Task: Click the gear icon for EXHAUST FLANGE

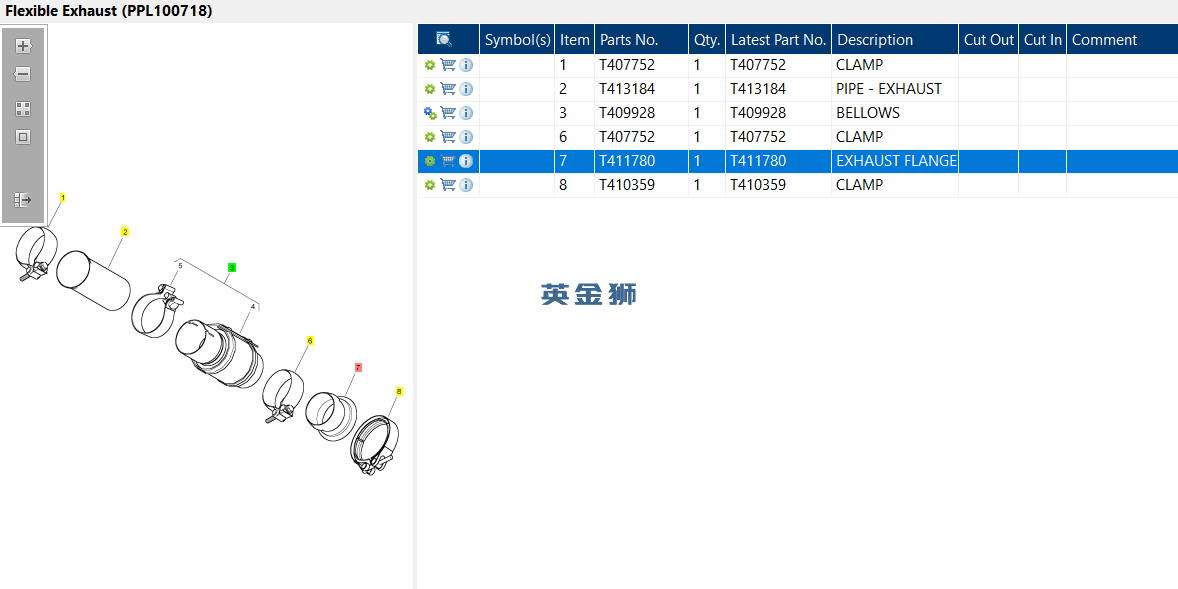Action: (x=430, y=161)
